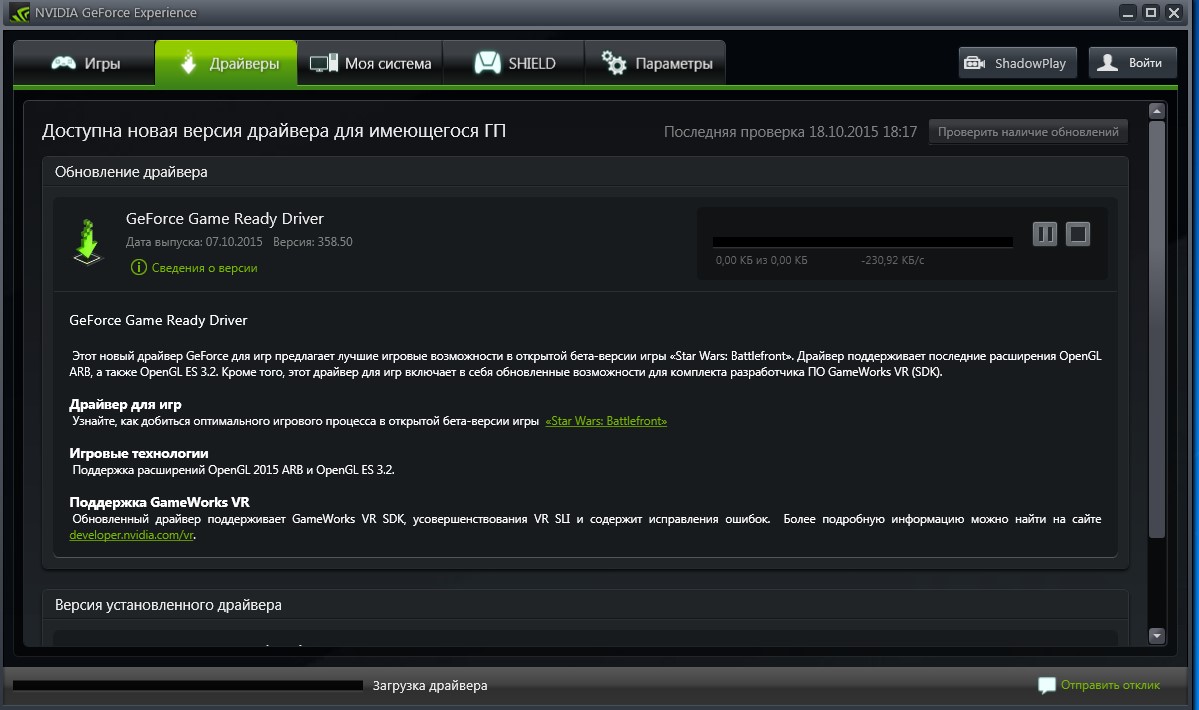The height and width of the screenshot is (710, 1199).
Task: Click the Доступна новая версия драйвера heading
Action: [274, 131]
